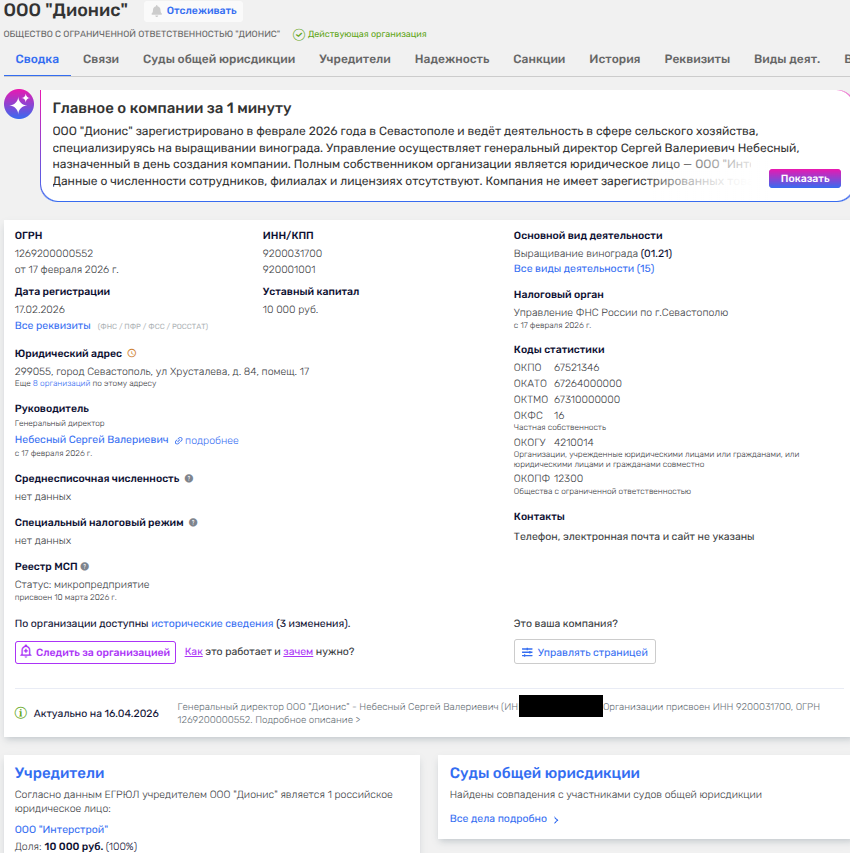Click the link-chain icon beside подробнее

tap(179, 440)
